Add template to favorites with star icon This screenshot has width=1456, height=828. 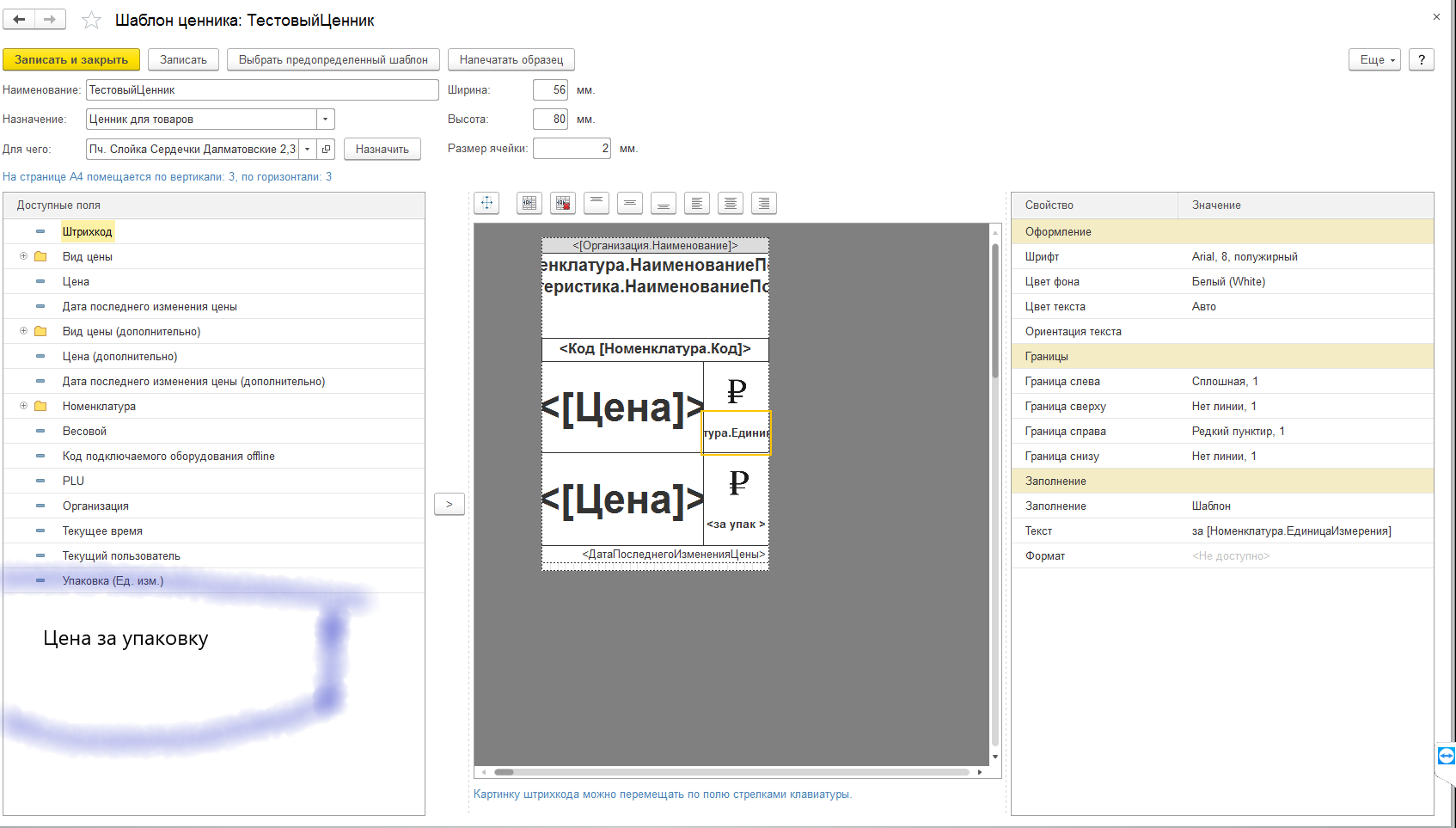coord(91,21)
